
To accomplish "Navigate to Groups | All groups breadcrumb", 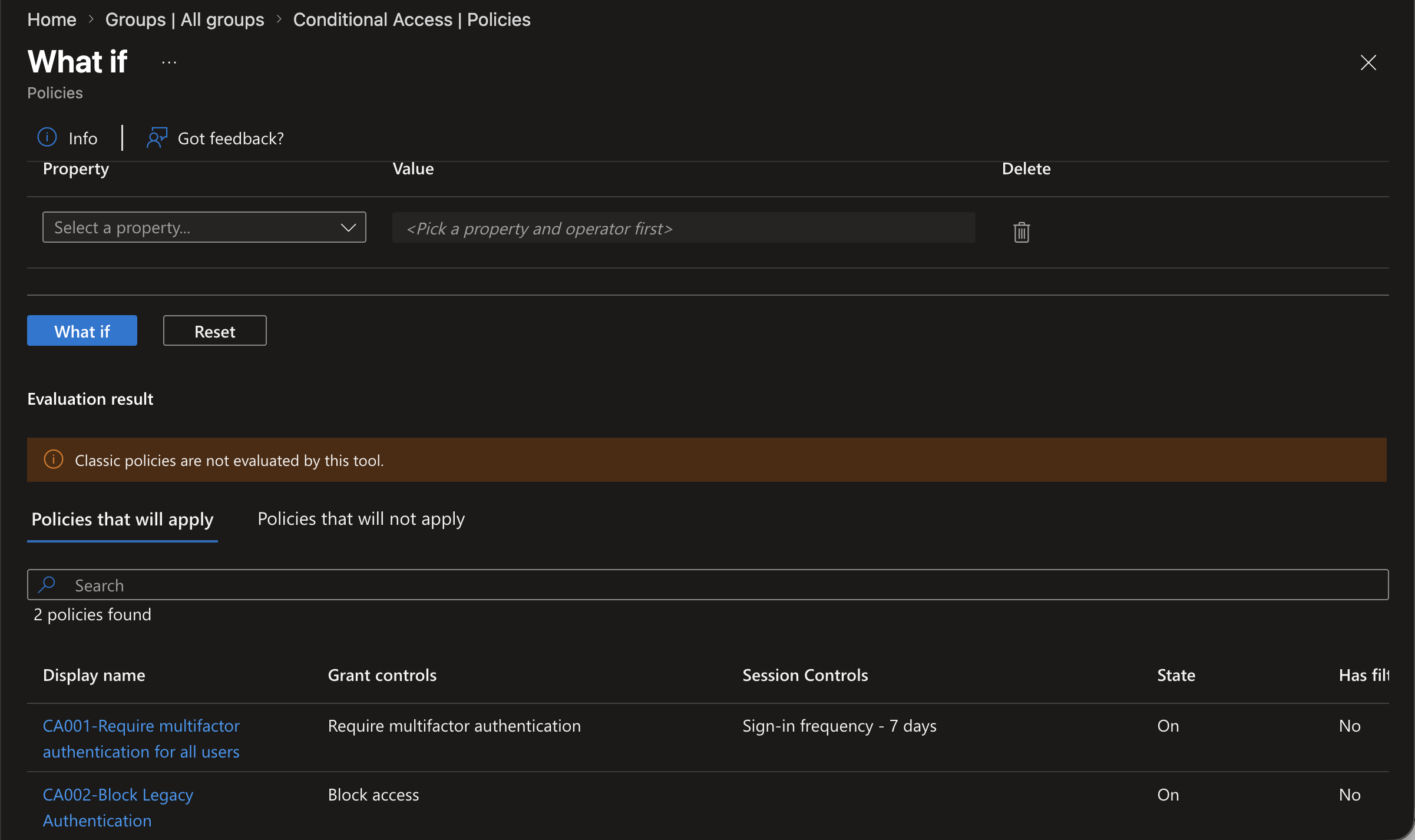I will [184, 19].
